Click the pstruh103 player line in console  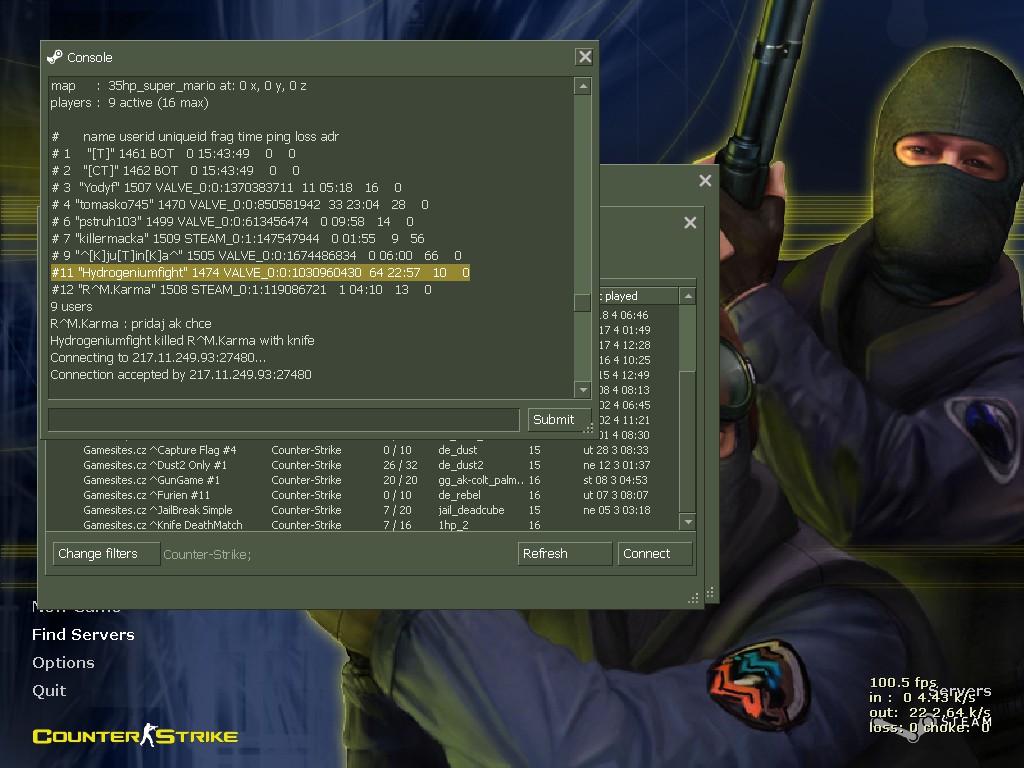click(232, 221)
